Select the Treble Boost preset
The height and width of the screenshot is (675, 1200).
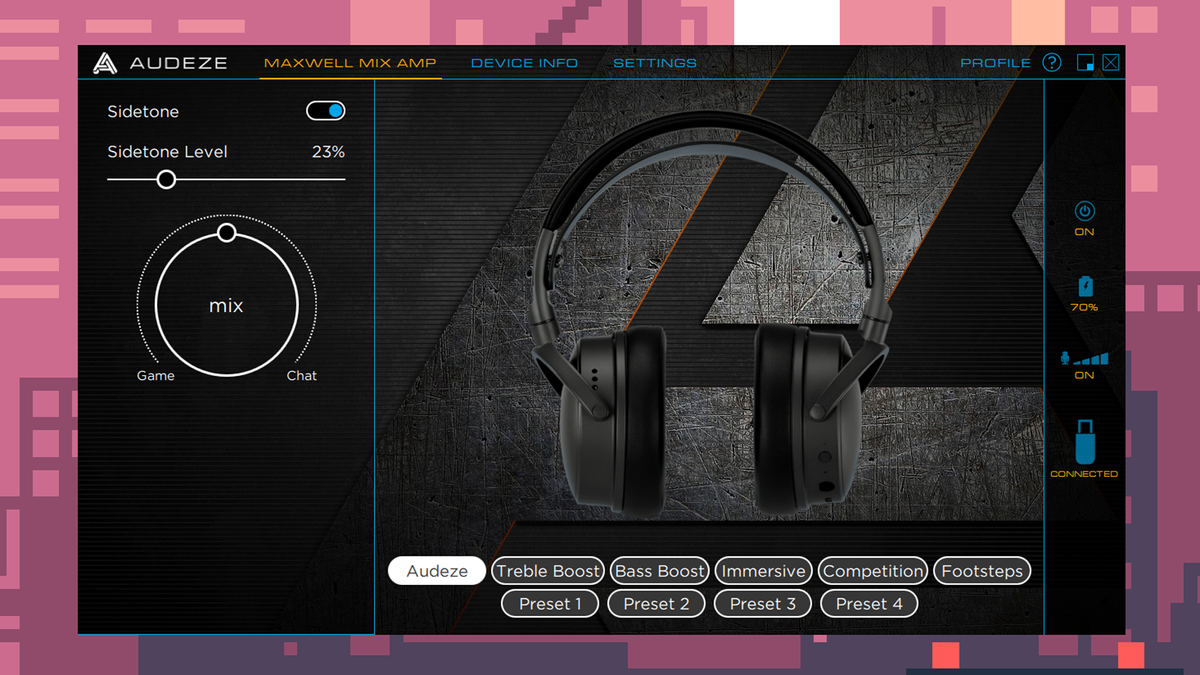548,571
